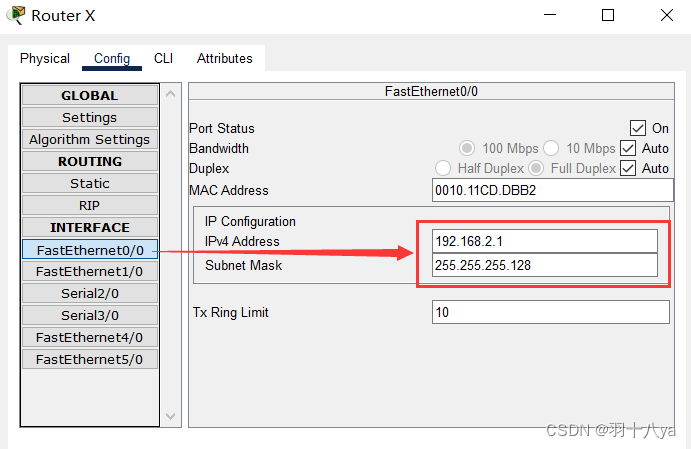This screenshot has width=691, height=449.
Task: Open the Attributes tab
Action: [225, 58]
